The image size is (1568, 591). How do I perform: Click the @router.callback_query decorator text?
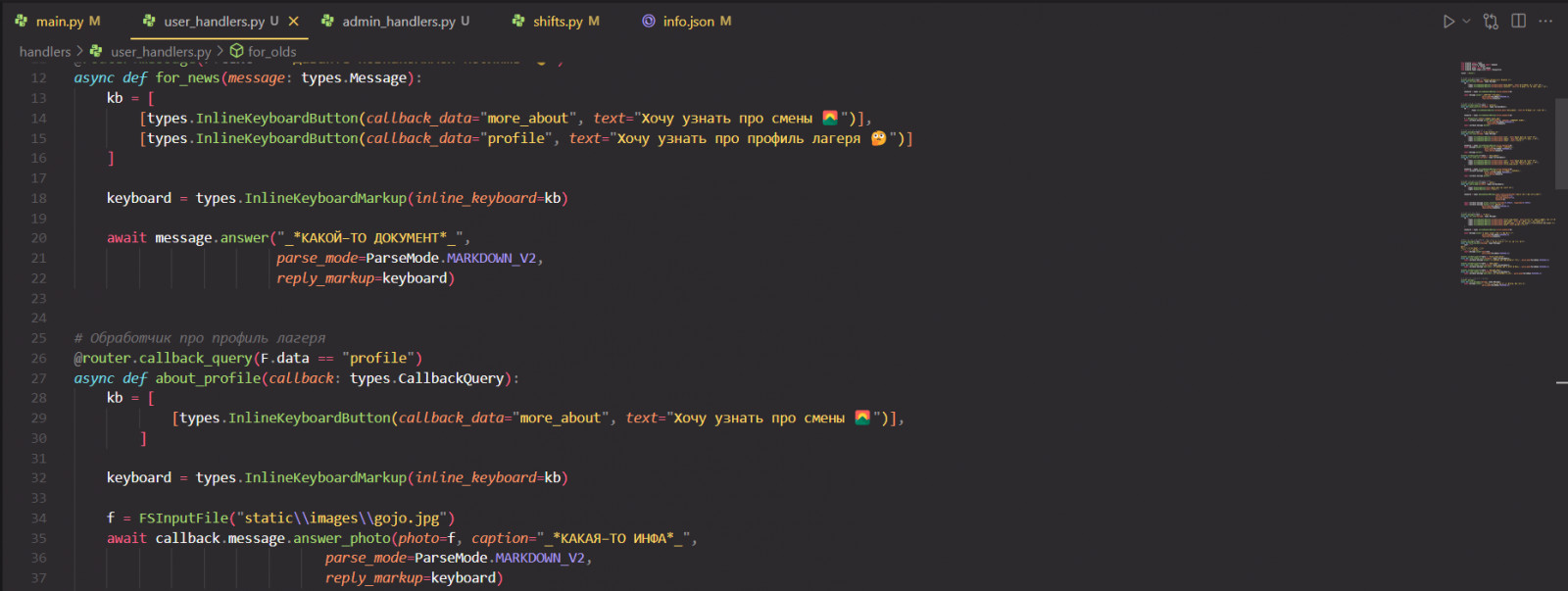pyautogui.click(x=163, y=358)
